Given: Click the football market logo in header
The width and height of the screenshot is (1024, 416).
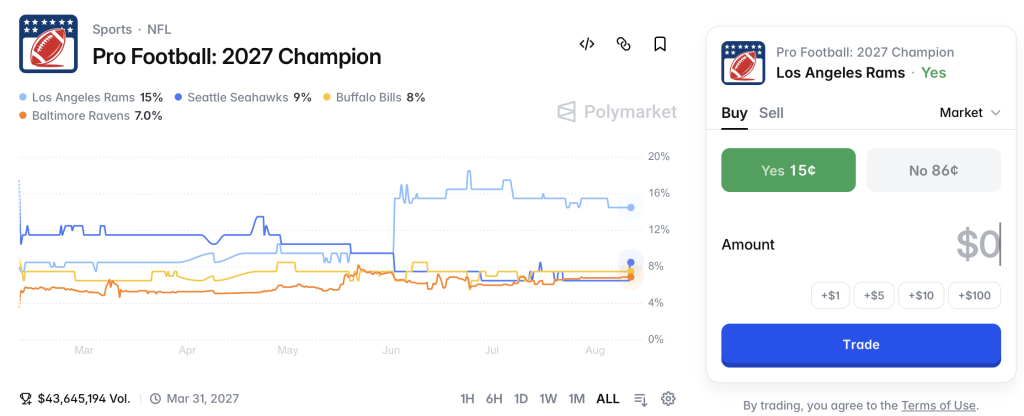Looking at the screenshot, I should 49,44.
